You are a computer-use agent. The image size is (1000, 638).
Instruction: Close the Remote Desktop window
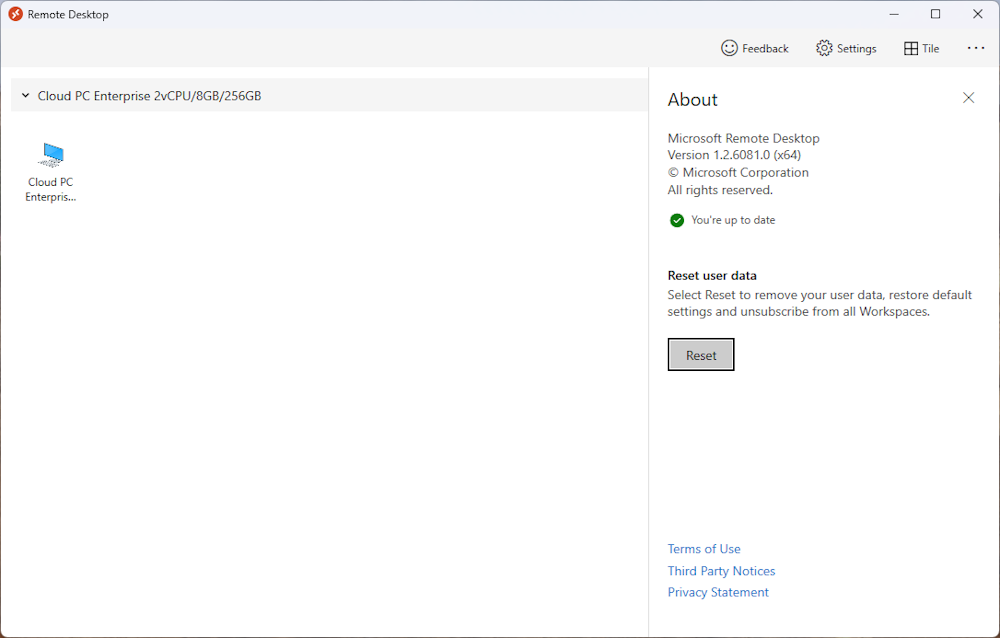point(978,14)
